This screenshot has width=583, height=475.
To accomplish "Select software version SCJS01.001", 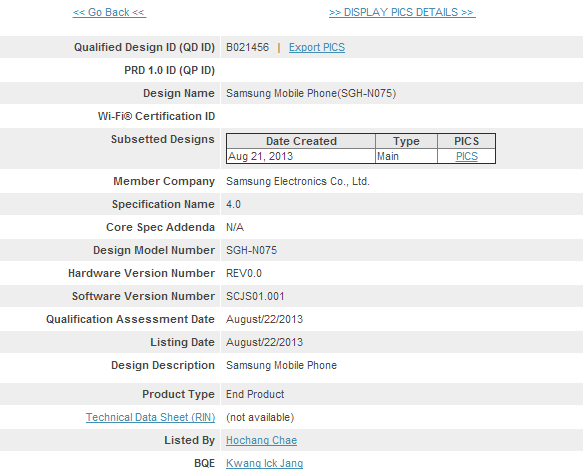I will (255, 297).
